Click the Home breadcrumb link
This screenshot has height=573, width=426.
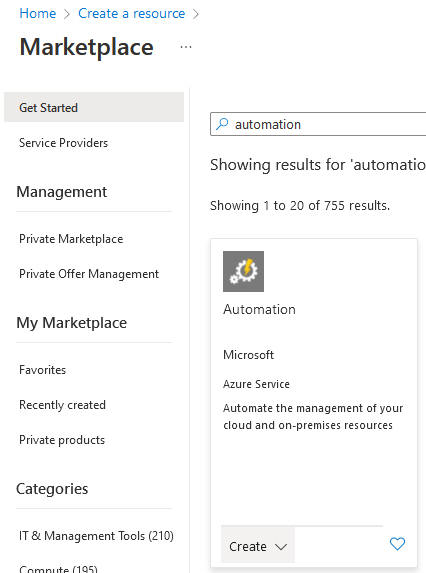click(x=38, y=14)
